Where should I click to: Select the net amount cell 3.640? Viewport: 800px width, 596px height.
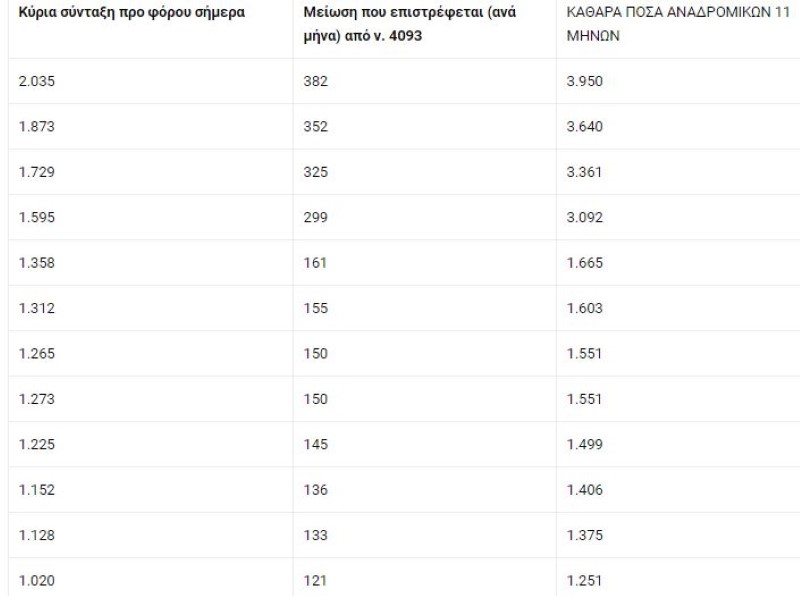click(x=584, y=127)
